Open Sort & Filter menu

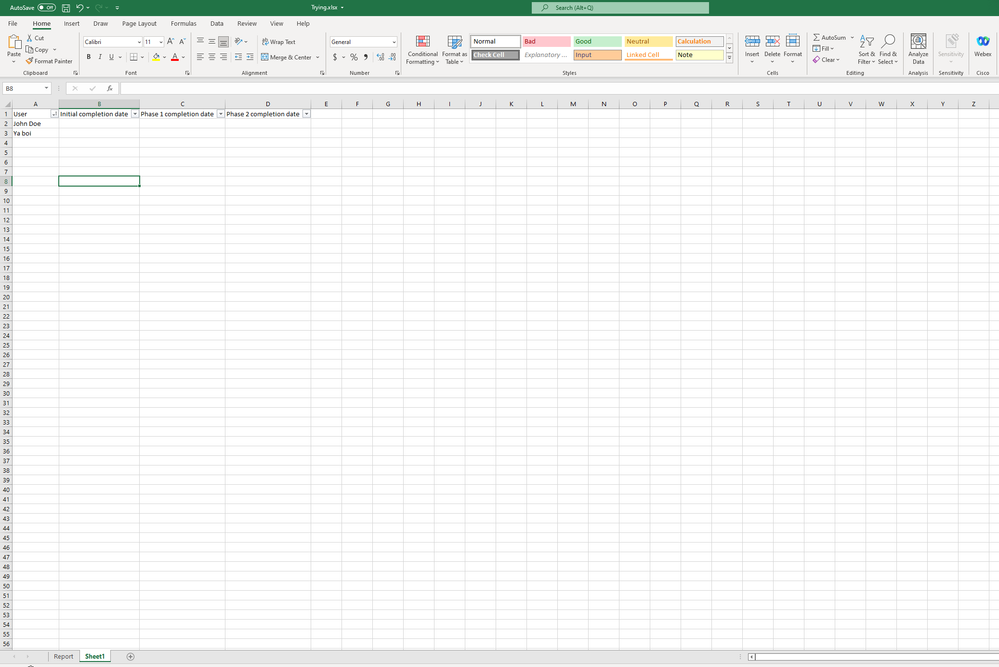(866, 50)
